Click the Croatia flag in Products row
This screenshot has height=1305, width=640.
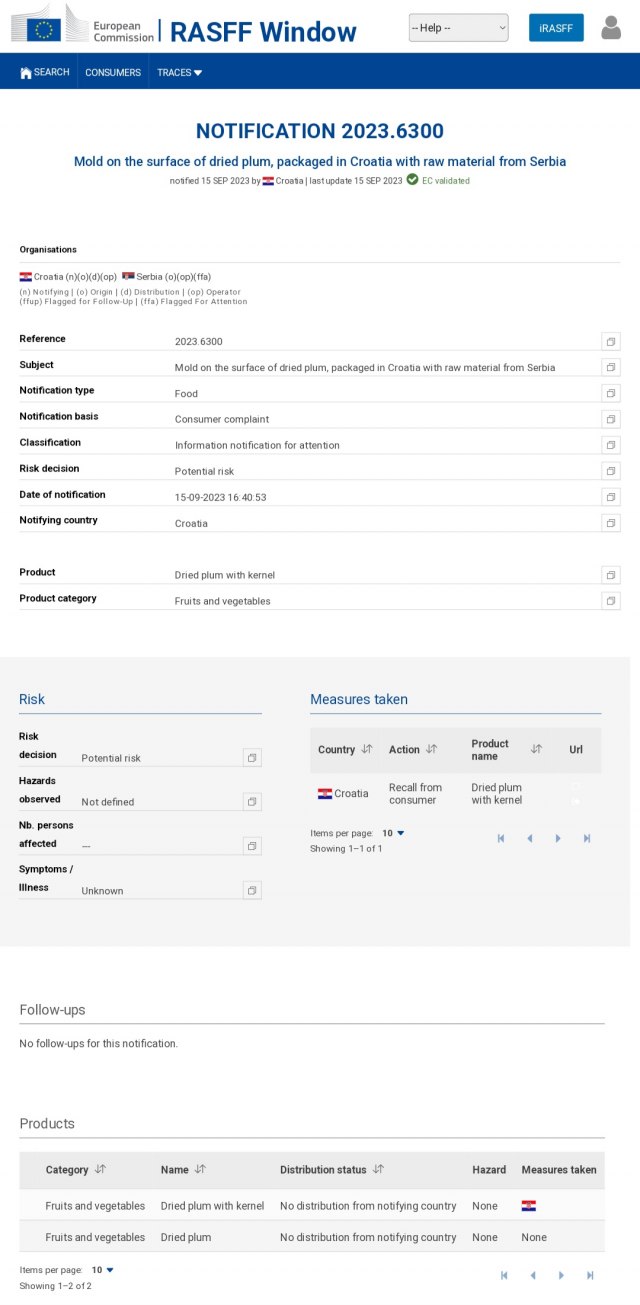[529, 1206]
